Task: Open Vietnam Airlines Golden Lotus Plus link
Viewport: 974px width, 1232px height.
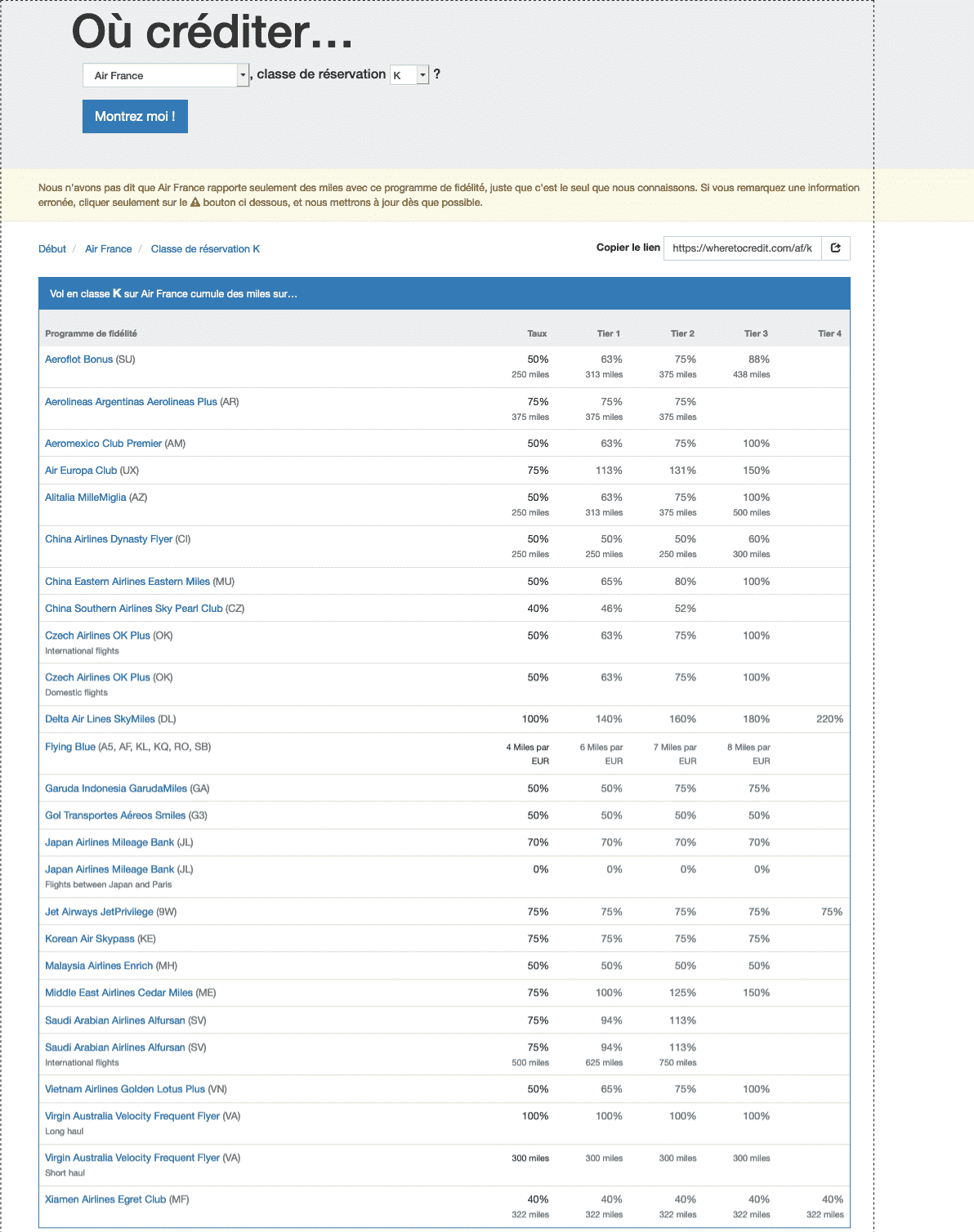Action: pos(125,1089)
